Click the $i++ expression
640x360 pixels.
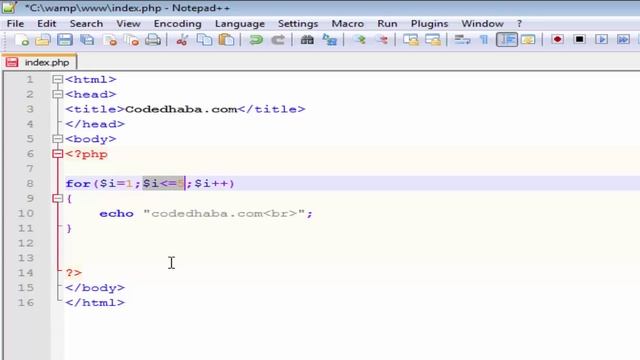coord(211,184)
